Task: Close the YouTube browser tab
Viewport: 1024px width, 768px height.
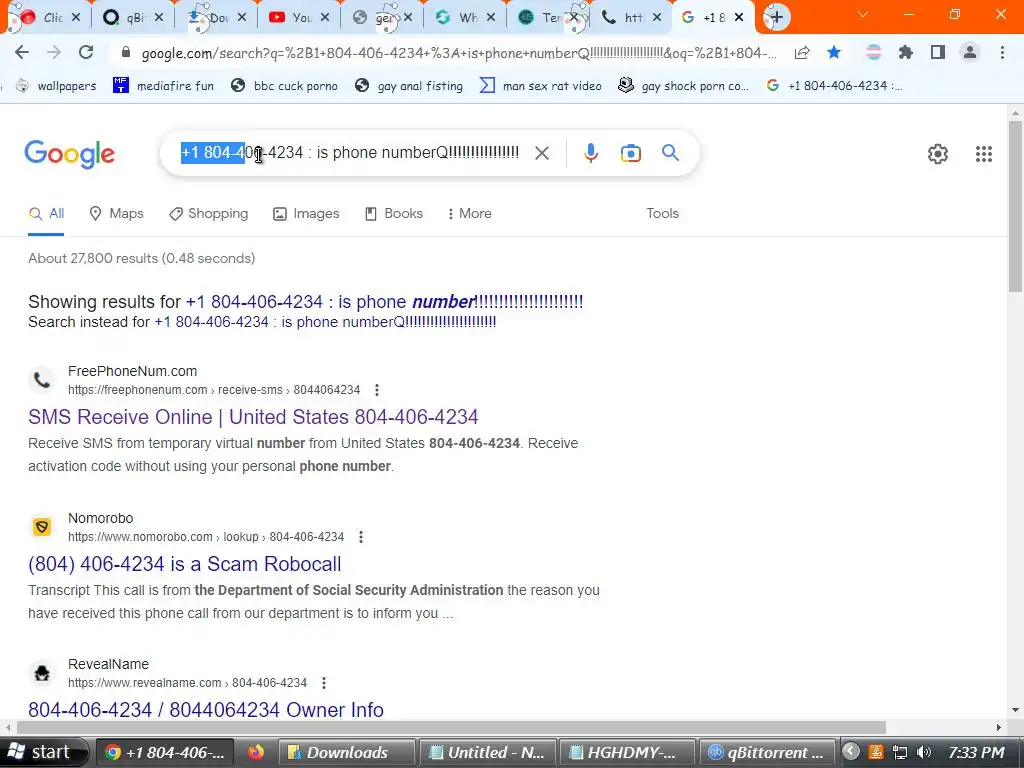Action: [x=325, y=18]
